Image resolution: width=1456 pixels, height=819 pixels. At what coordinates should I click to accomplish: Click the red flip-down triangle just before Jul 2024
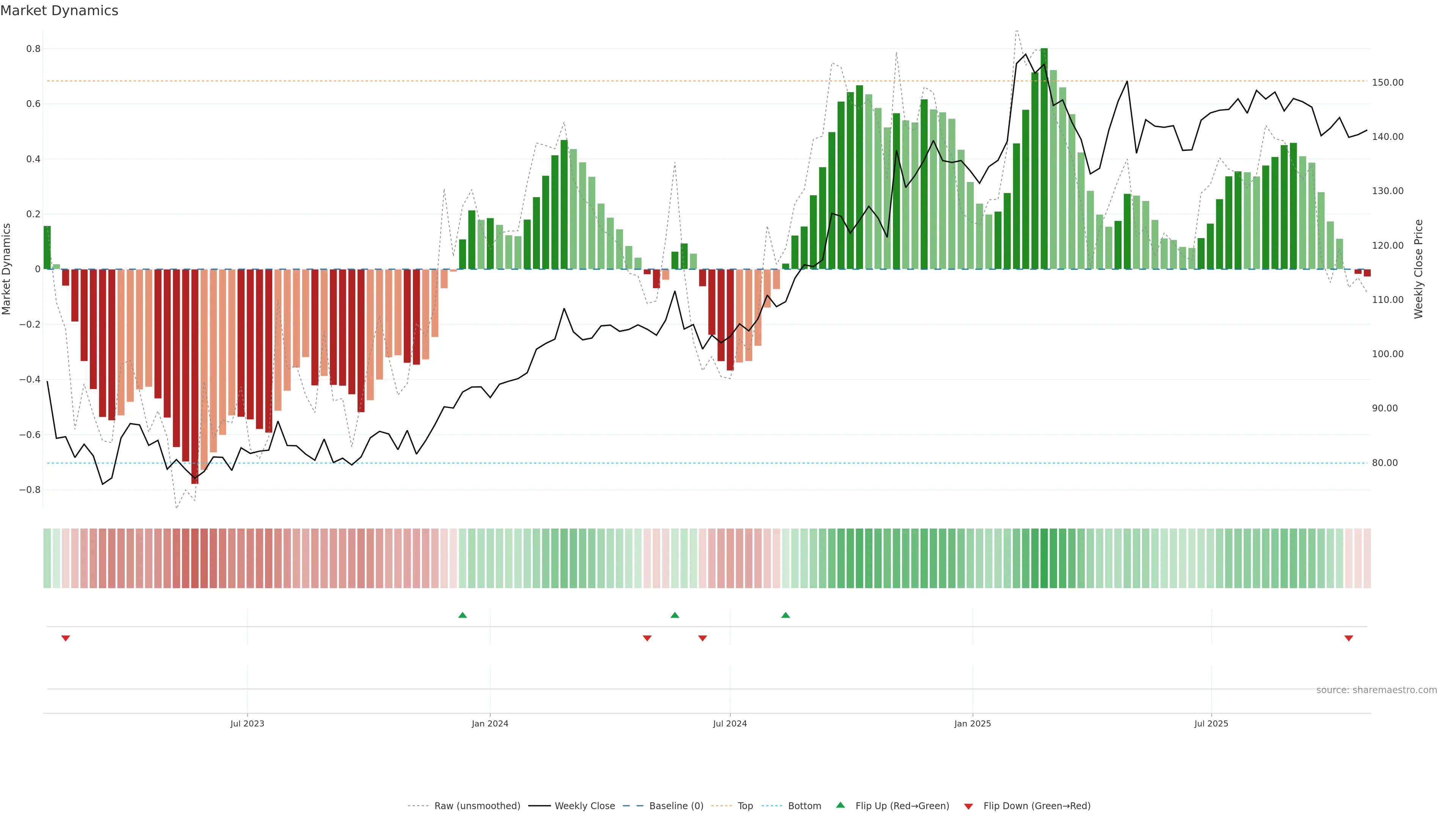click(702, 638)
